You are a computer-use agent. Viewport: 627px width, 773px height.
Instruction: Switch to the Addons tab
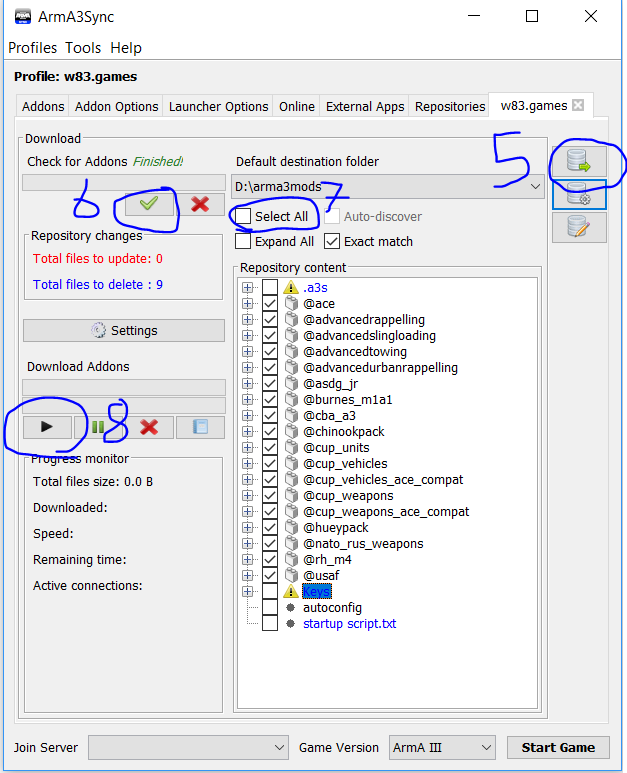point(43,106)
